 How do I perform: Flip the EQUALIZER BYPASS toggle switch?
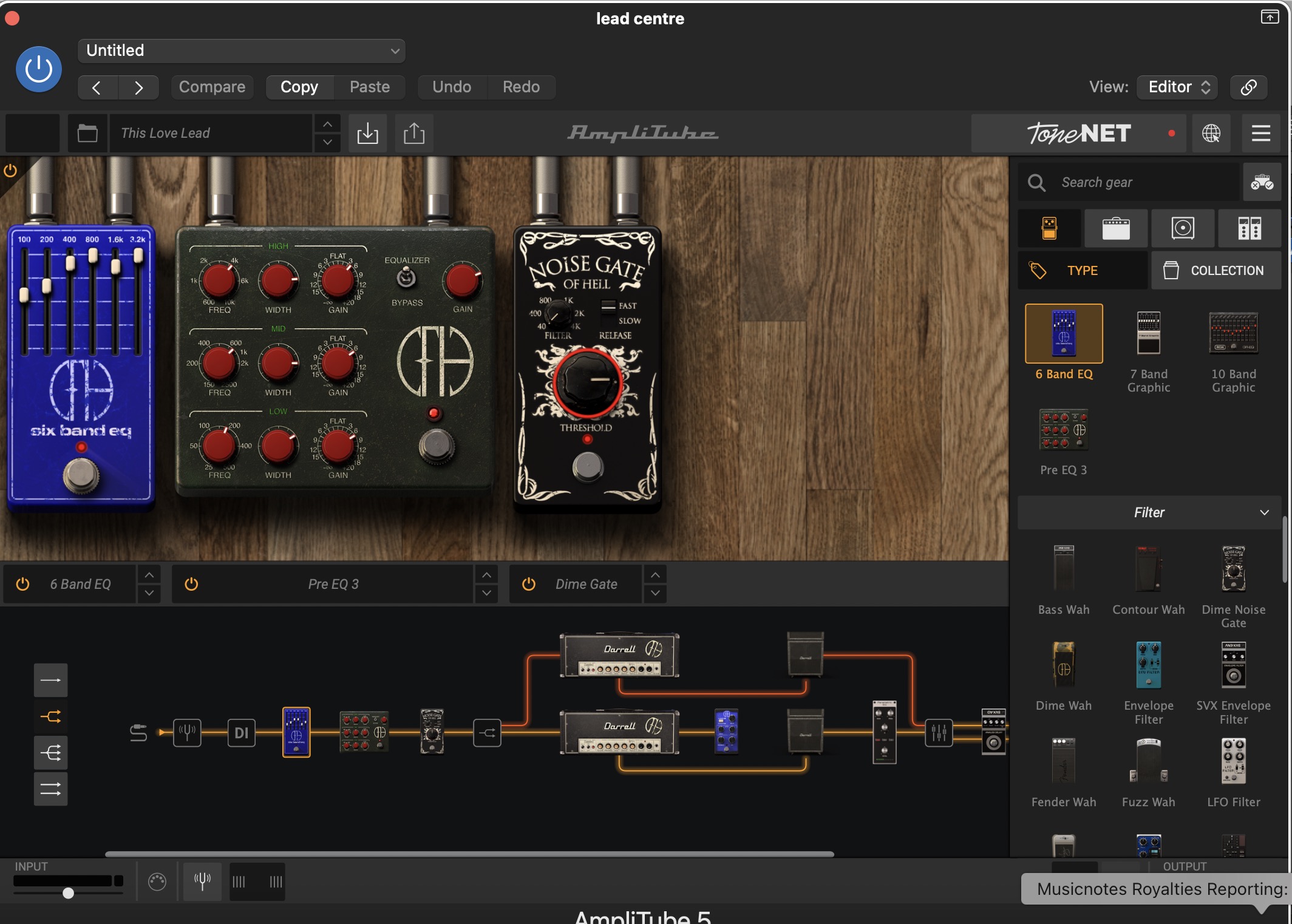pos(406,279)
